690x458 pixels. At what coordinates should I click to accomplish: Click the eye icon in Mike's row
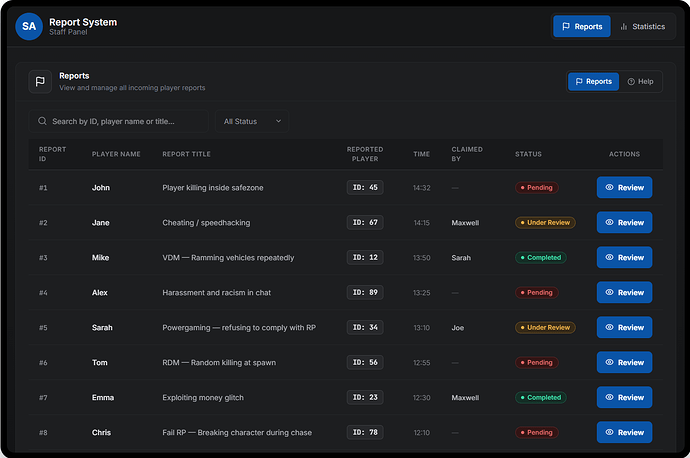pos(608,258)
